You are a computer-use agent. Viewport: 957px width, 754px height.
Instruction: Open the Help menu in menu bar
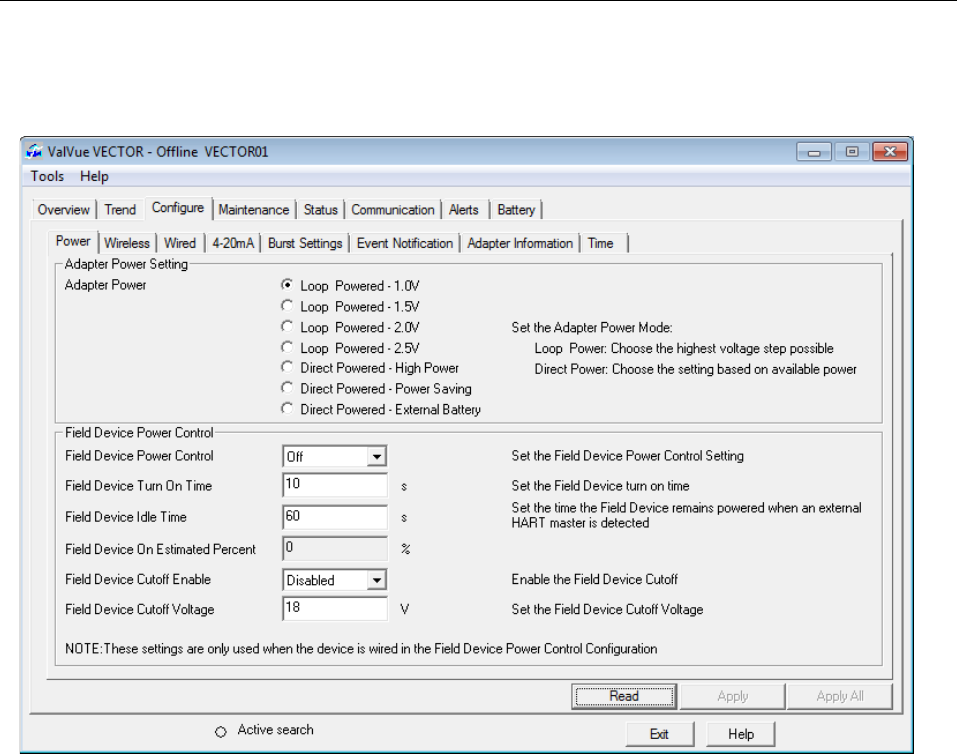[x=94, y=176]
